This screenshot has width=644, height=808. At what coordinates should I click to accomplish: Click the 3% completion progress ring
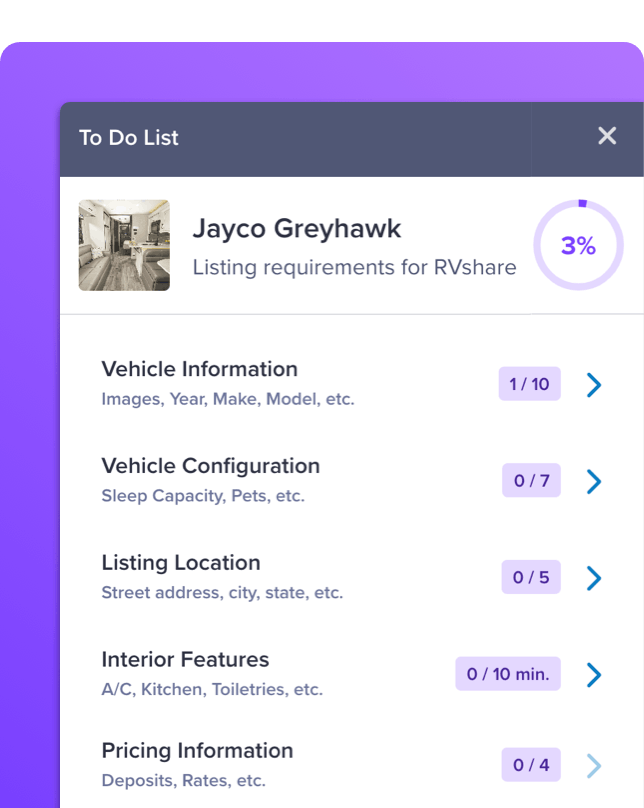[577, 246]
